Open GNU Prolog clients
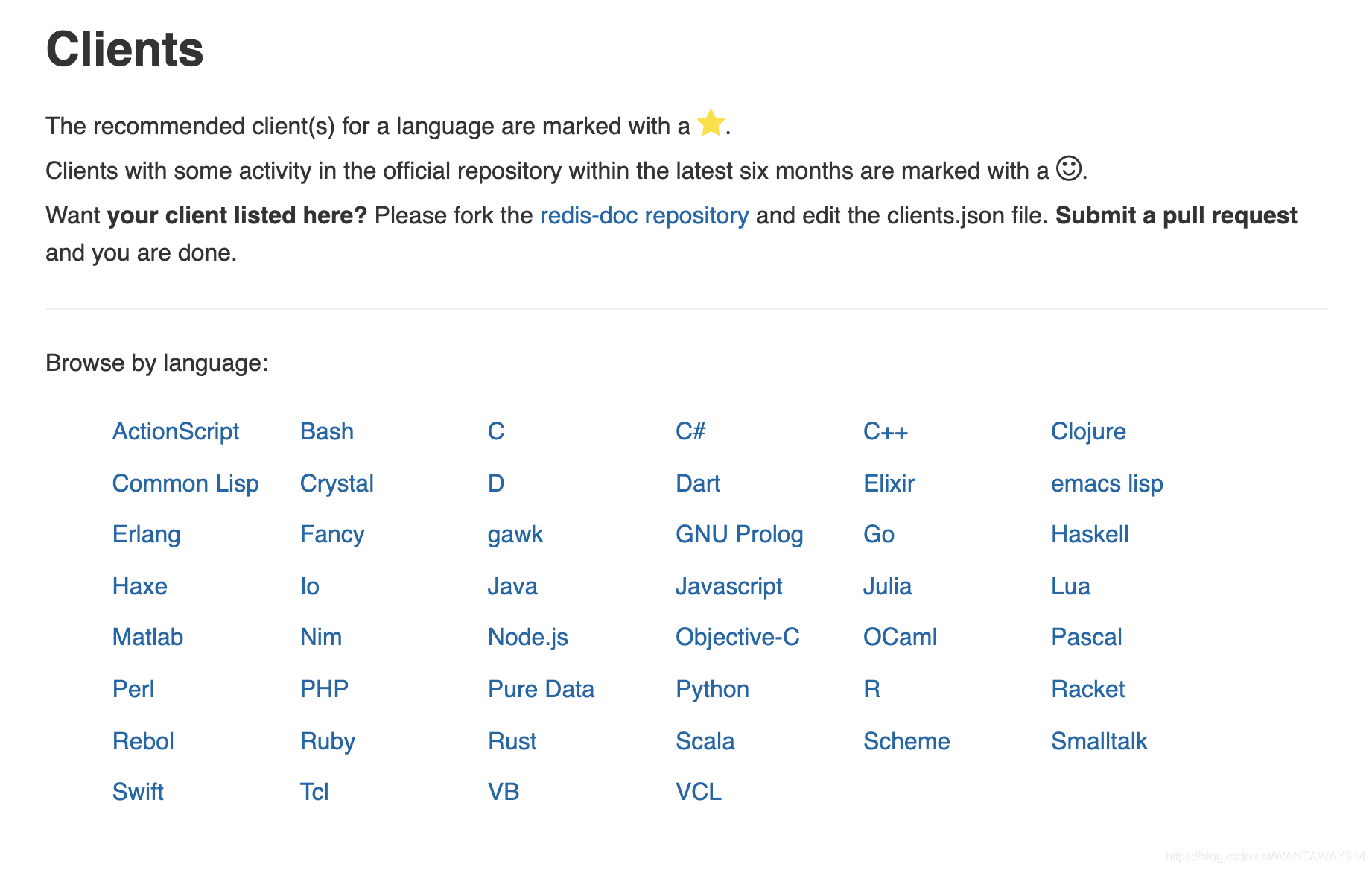Viewport: 1372px width, 870px height. [x=740, y=534]
